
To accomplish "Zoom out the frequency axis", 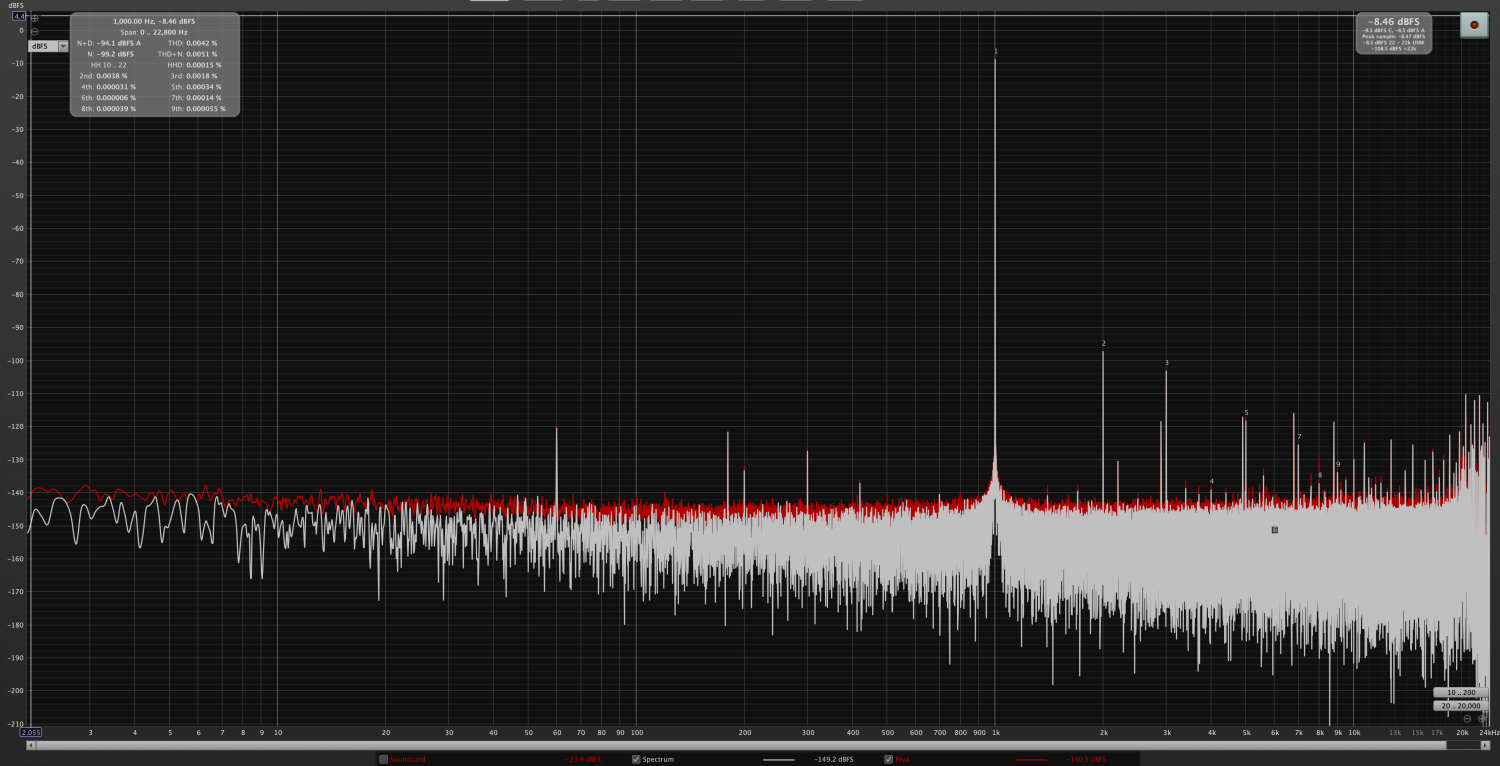I will (1467, 719).
